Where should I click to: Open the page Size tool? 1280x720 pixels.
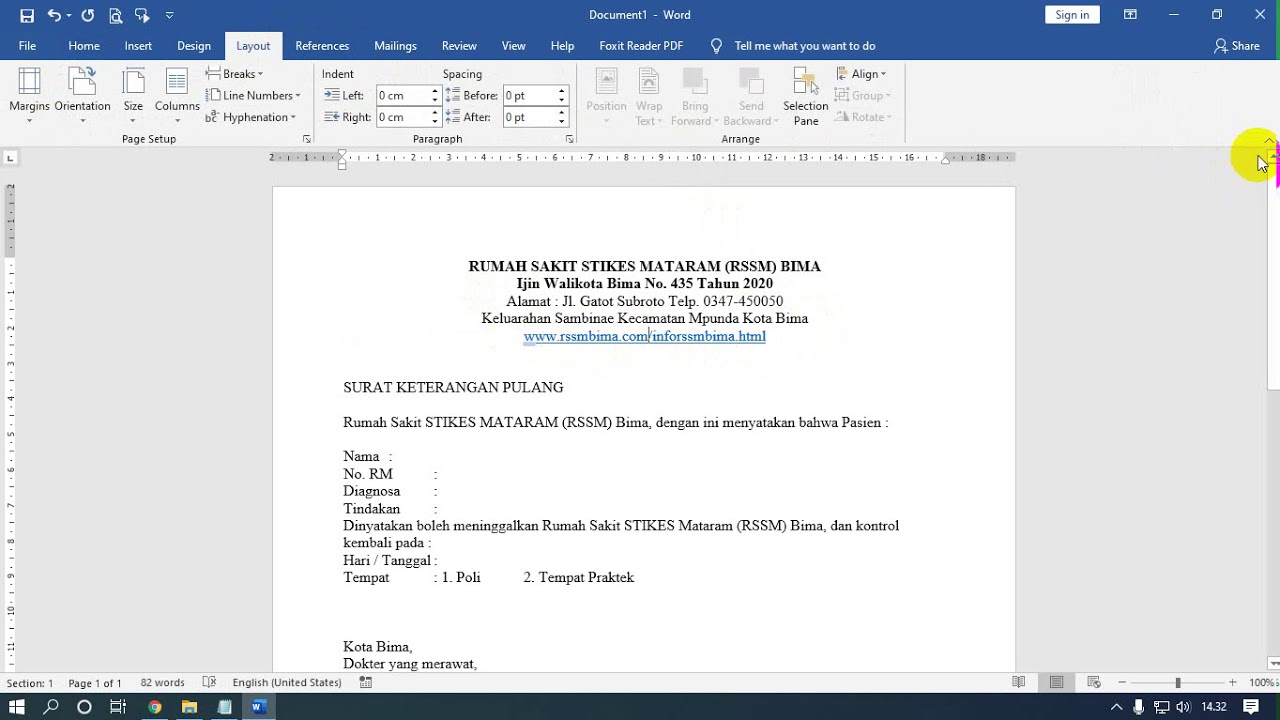pyautogui.click(x=133, y=96)
